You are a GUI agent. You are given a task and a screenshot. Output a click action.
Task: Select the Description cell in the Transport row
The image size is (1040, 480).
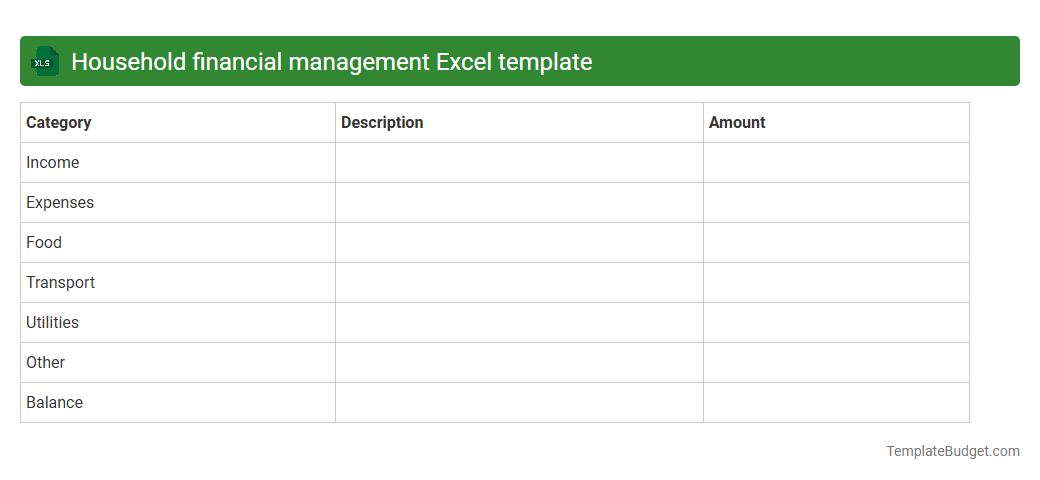click(x=519, y=282)
